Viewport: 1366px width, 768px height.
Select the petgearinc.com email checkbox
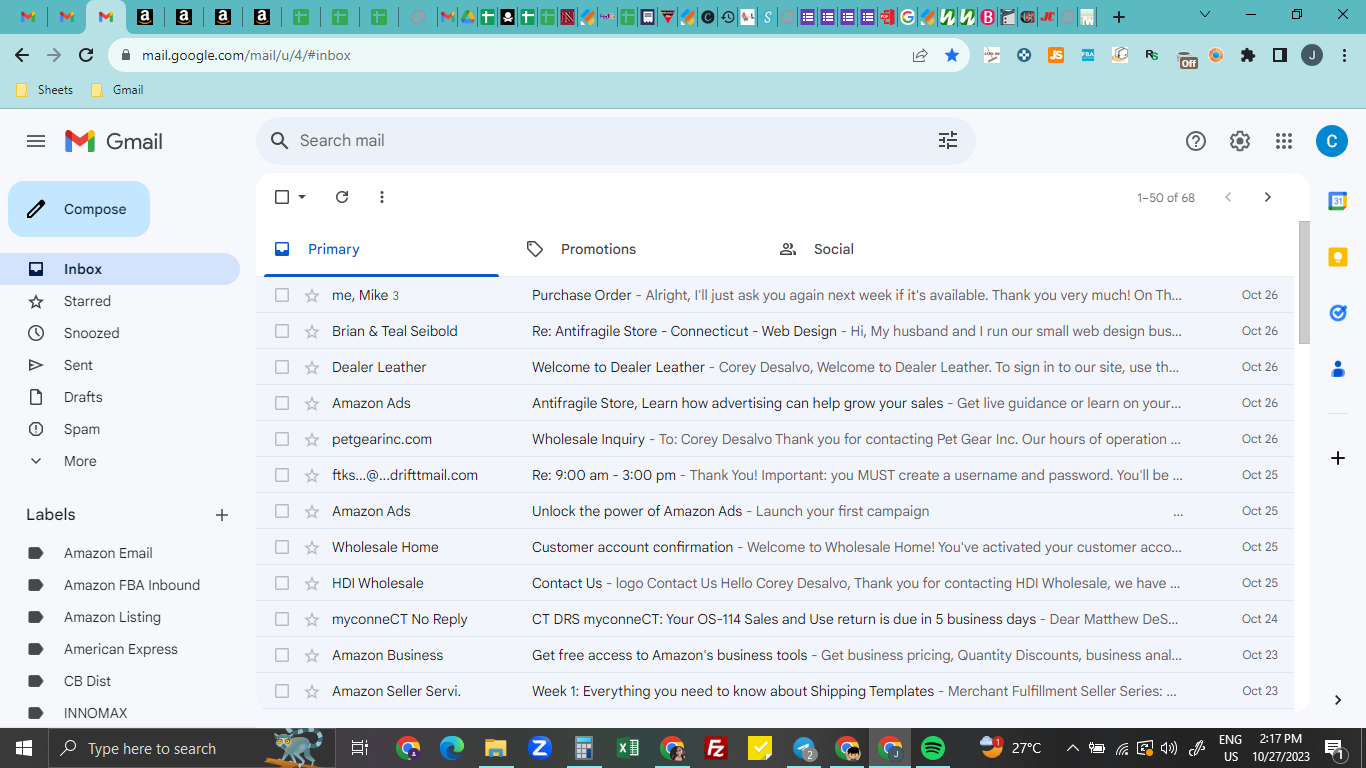282,439
